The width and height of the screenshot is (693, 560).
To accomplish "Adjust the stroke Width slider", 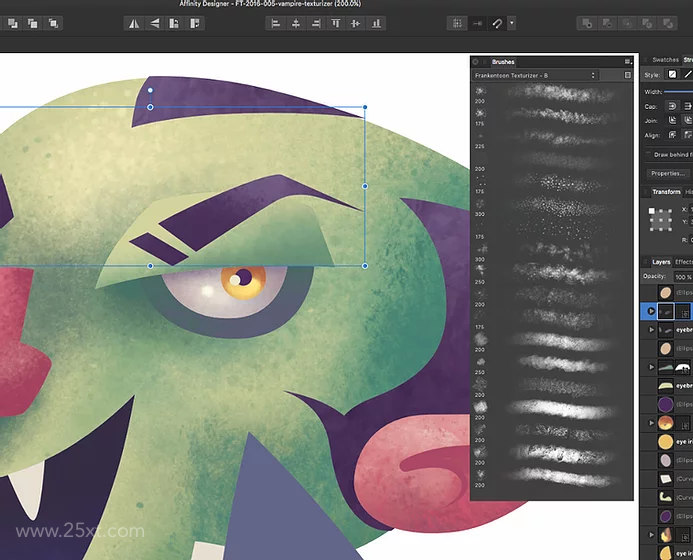I will click(x=678, y=91).
